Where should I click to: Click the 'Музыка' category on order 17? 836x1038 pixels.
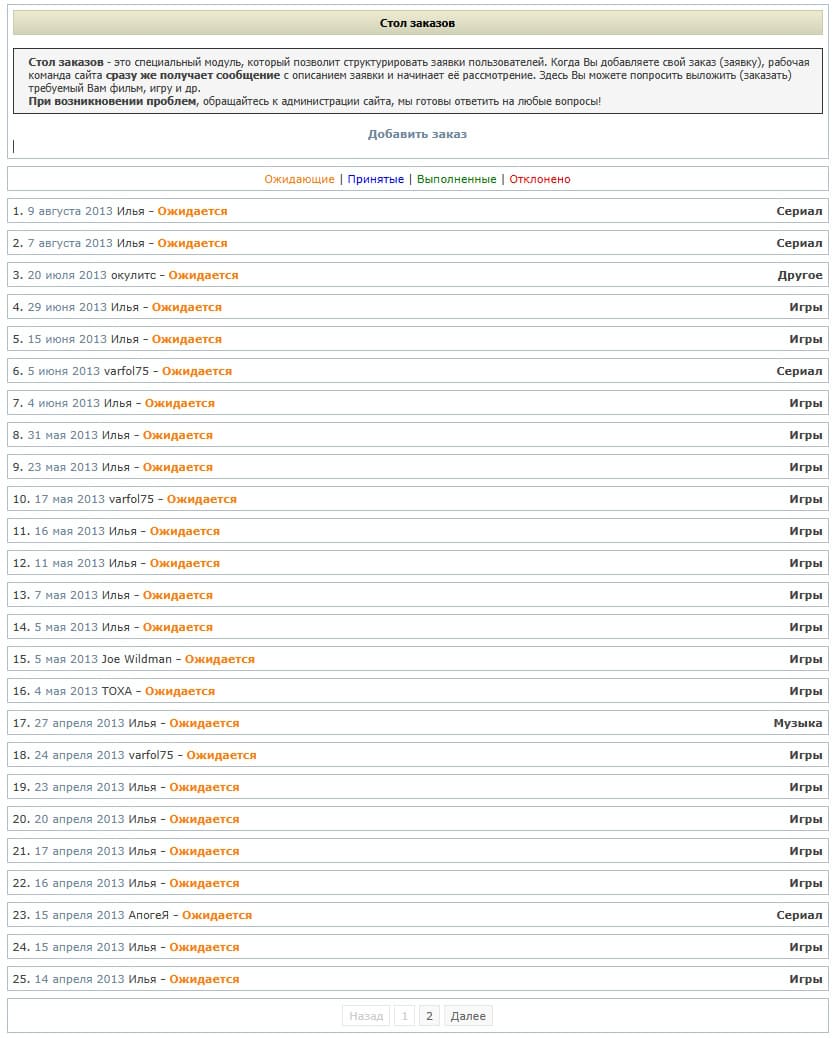798,723
